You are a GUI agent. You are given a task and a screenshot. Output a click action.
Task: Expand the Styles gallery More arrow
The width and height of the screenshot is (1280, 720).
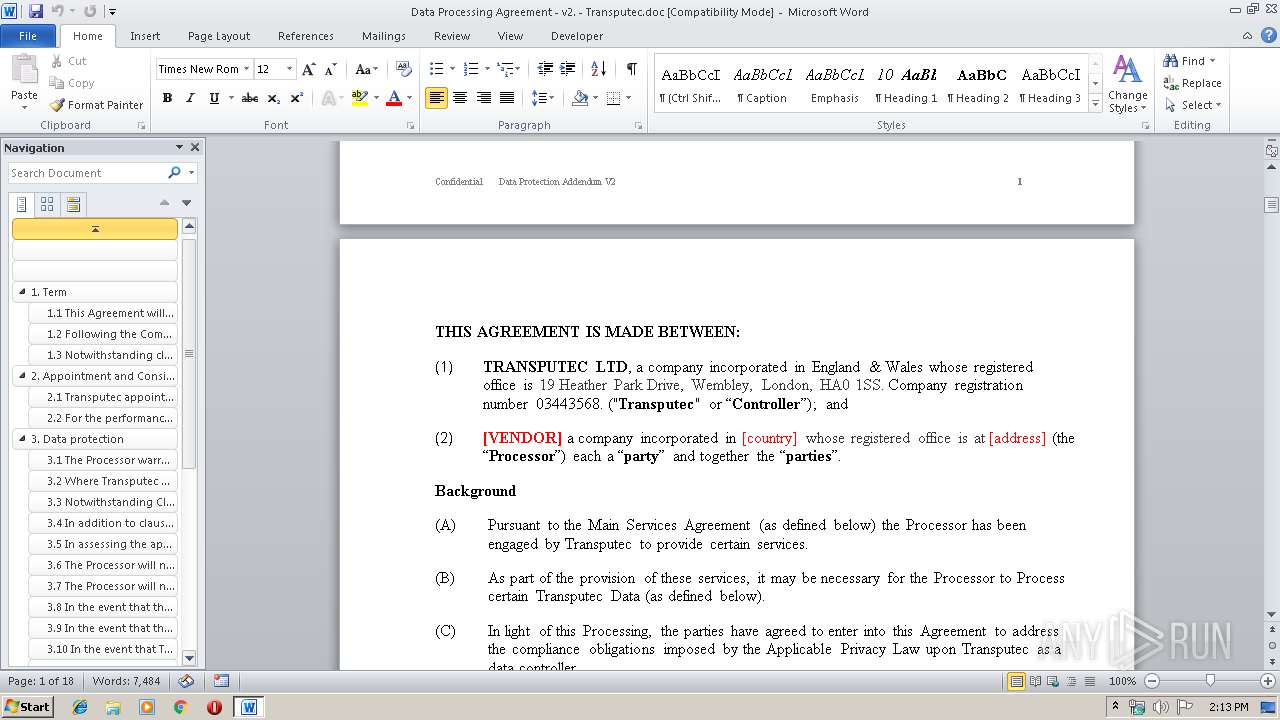coord(1096,104)
